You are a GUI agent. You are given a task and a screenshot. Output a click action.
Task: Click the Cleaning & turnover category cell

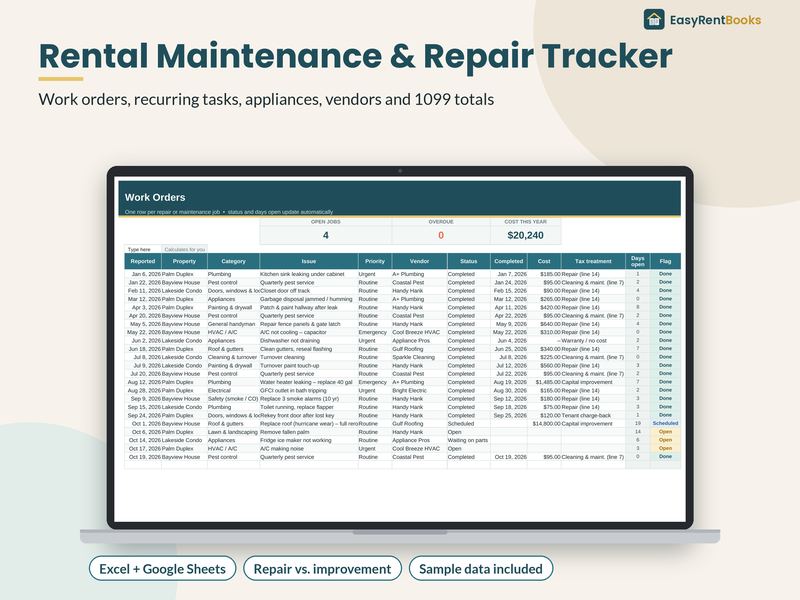(x=233, y=357)
